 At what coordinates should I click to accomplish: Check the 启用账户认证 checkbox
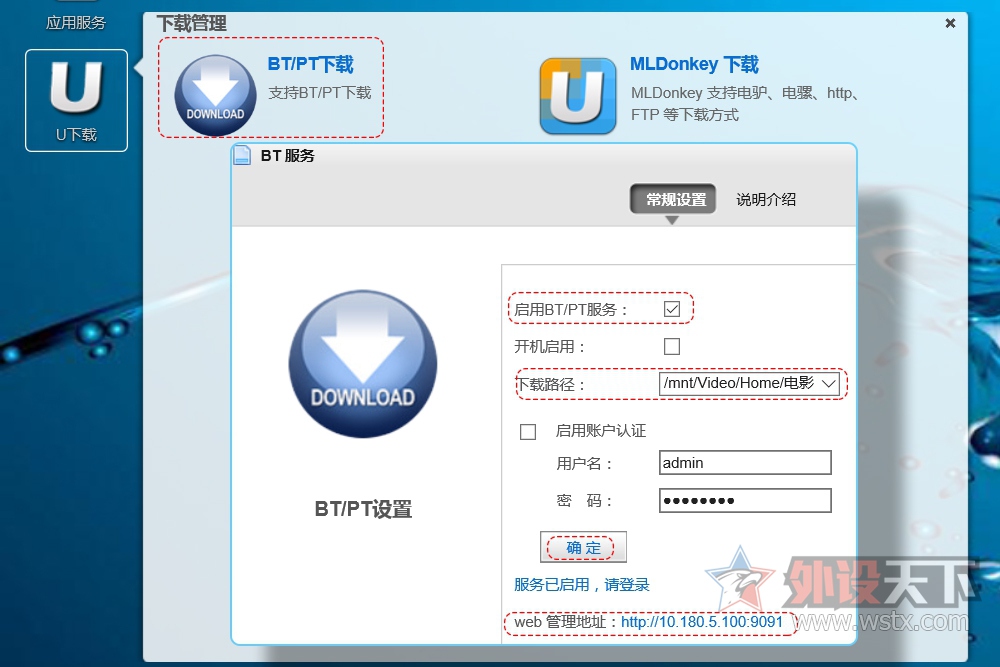coord(528,432)
